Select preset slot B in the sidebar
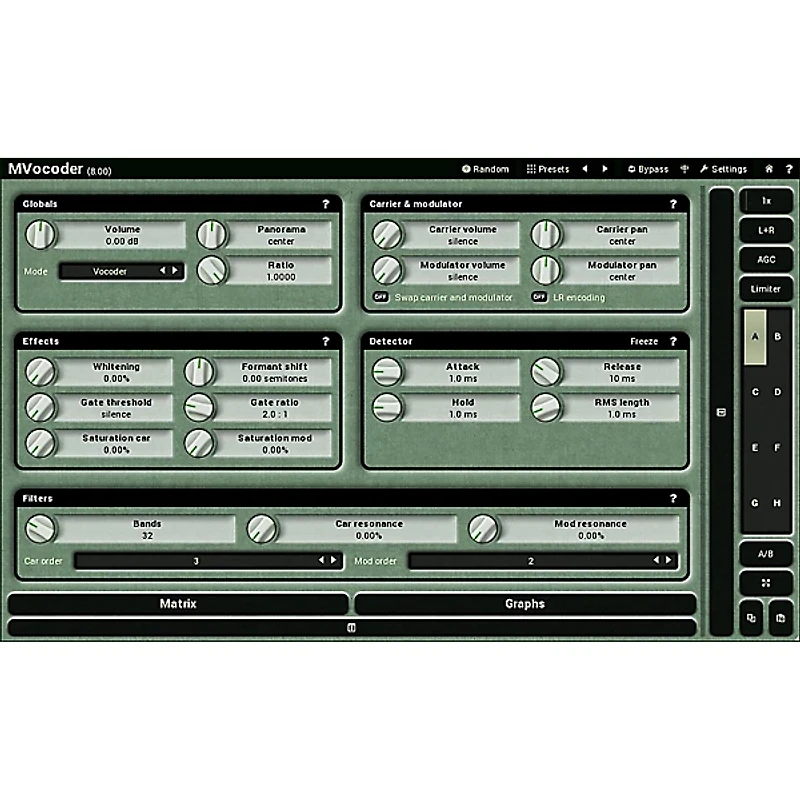The width and height of the screenshot is (800, 800). tap(777, 336)
